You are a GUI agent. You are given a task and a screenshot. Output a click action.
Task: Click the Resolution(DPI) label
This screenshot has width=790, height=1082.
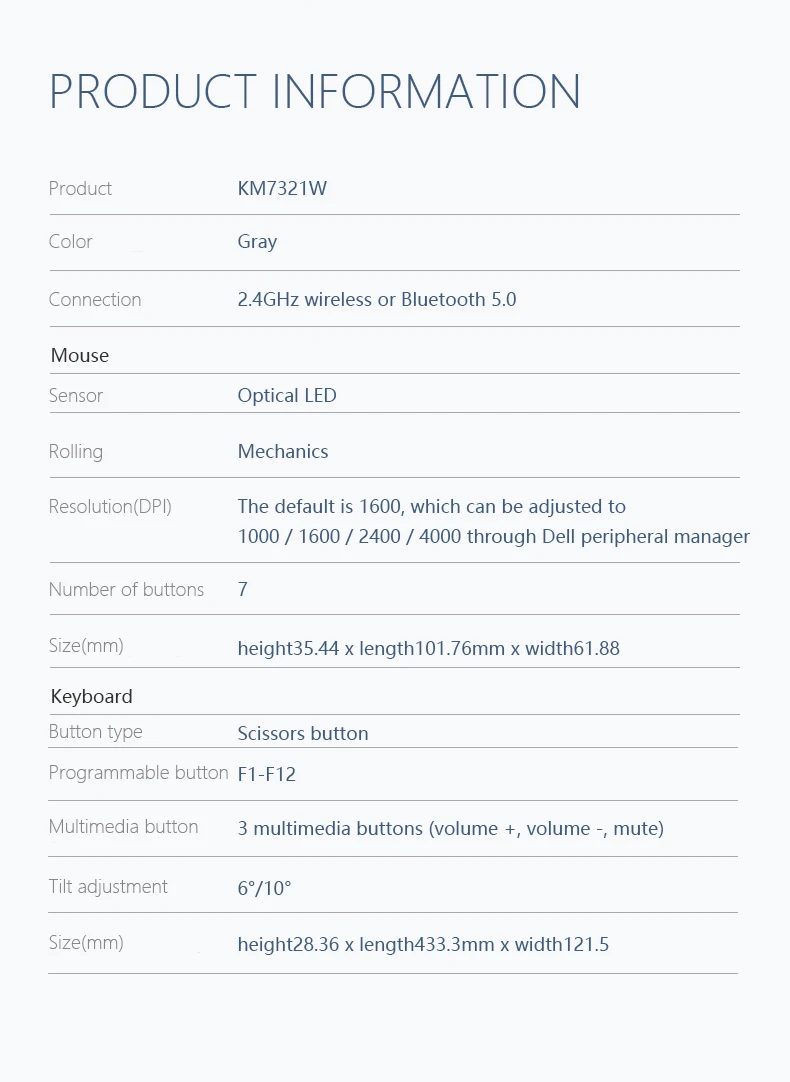pyautogui.click(x=110, y=507)
